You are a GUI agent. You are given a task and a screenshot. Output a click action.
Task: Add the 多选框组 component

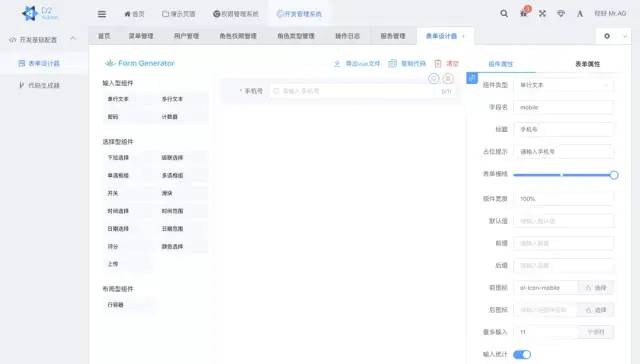coord(182,175)
